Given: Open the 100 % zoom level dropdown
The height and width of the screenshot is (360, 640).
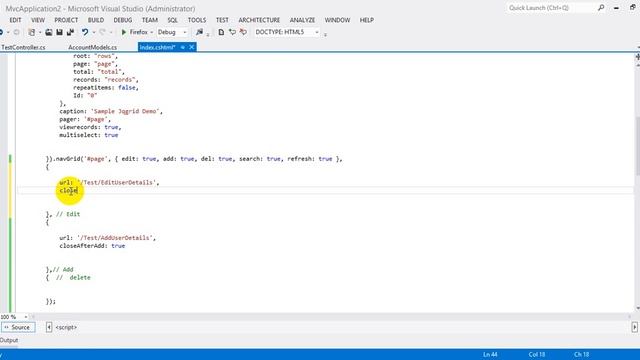Looking at the screenshot, I should tap(26, 317).
